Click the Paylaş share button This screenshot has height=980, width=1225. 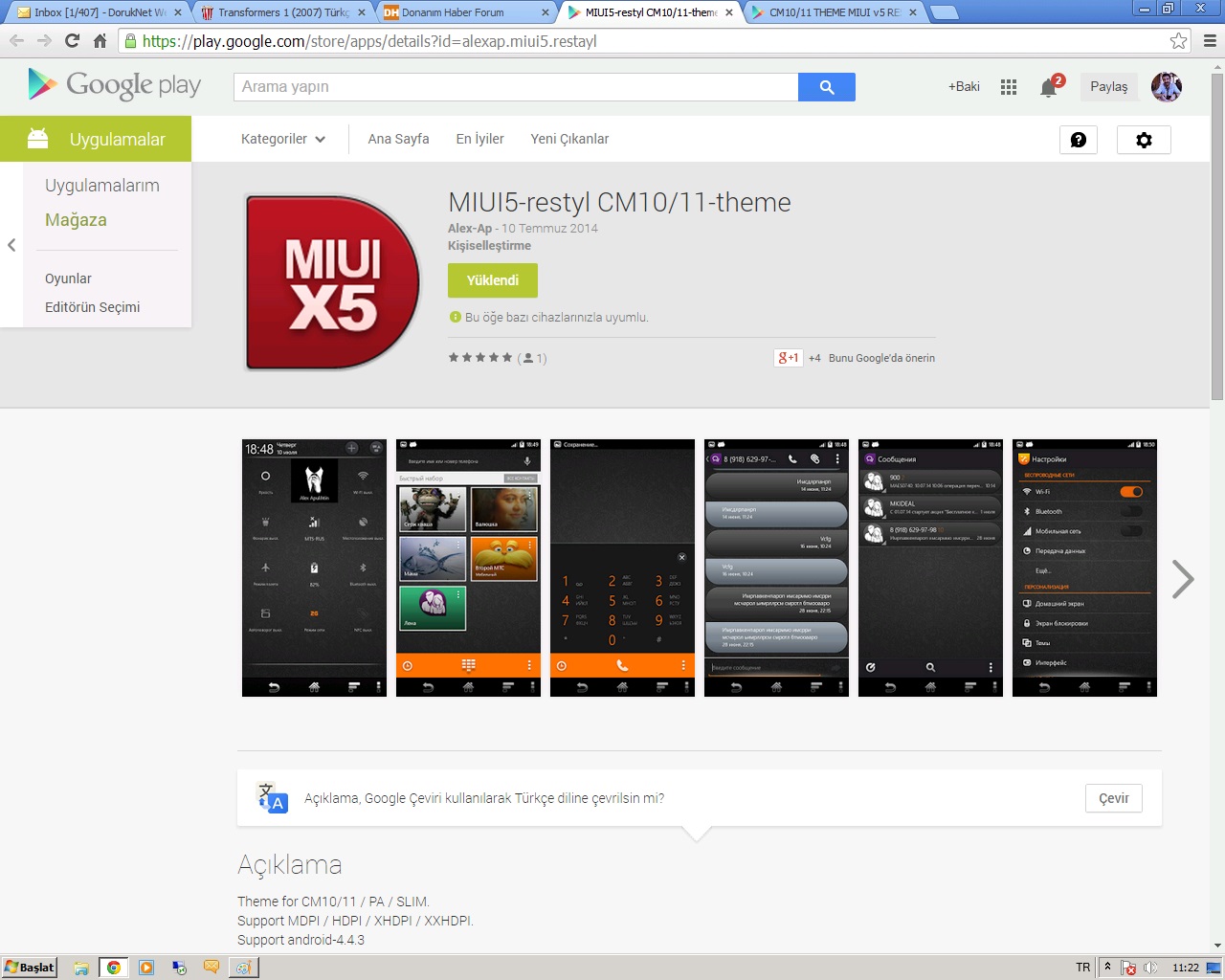(x=1109, y=87)
